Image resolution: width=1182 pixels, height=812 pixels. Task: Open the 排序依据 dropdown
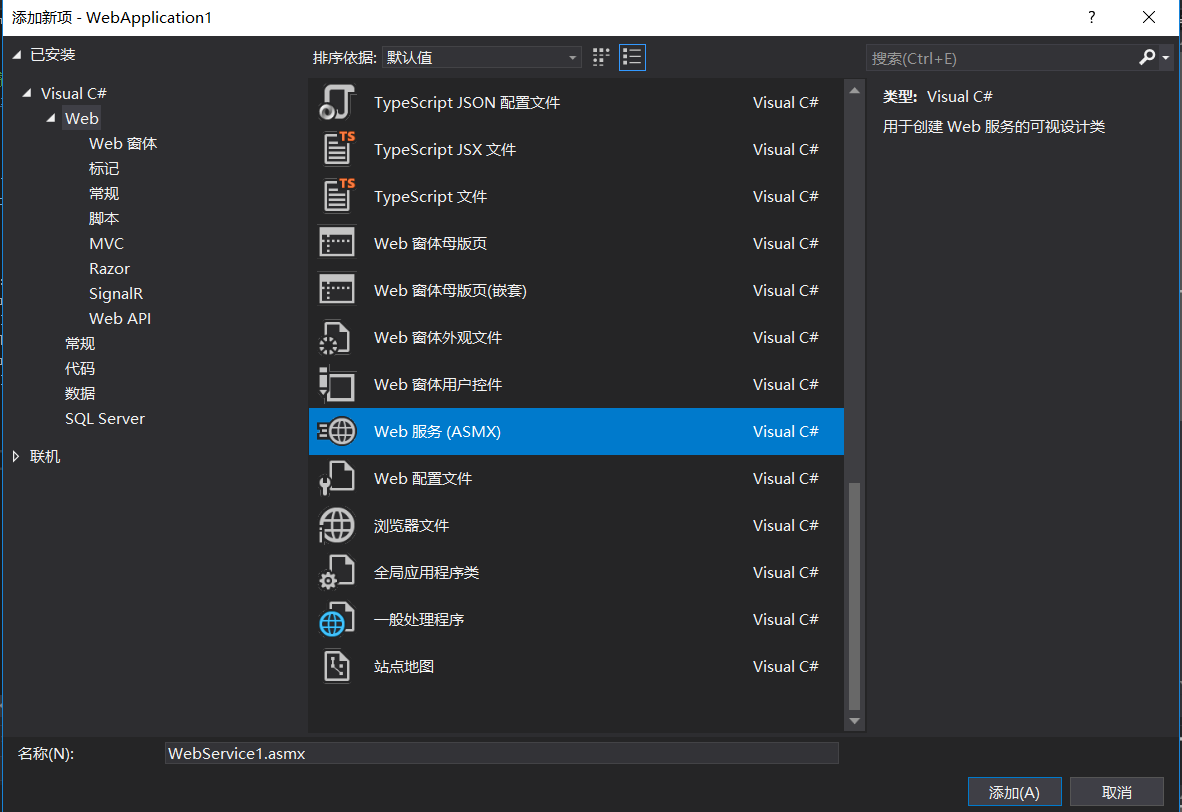[x=481, y=57]
